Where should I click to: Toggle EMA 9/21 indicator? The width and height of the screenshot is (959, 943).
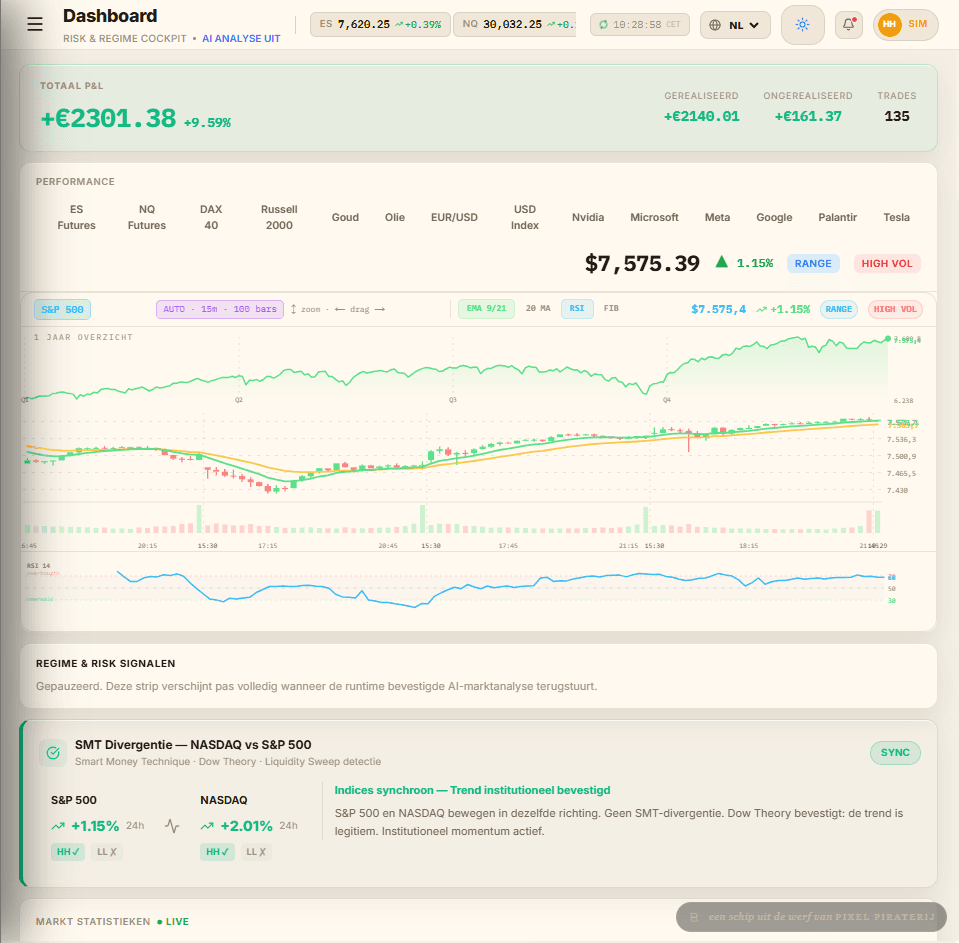(x=486, y=309)
